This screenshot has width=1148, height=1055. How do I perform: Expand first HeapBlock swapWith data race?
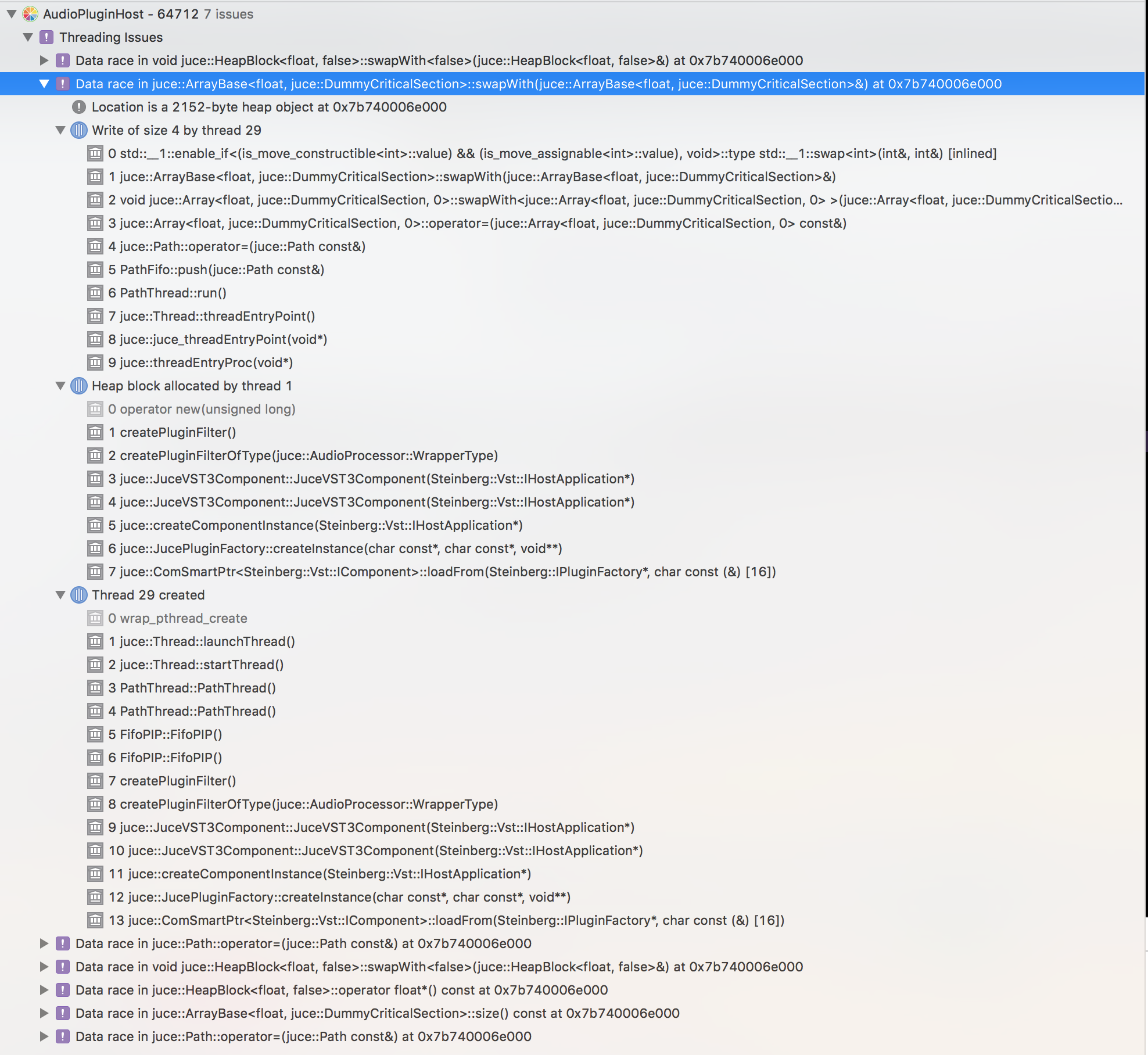[x=44, y=60]
